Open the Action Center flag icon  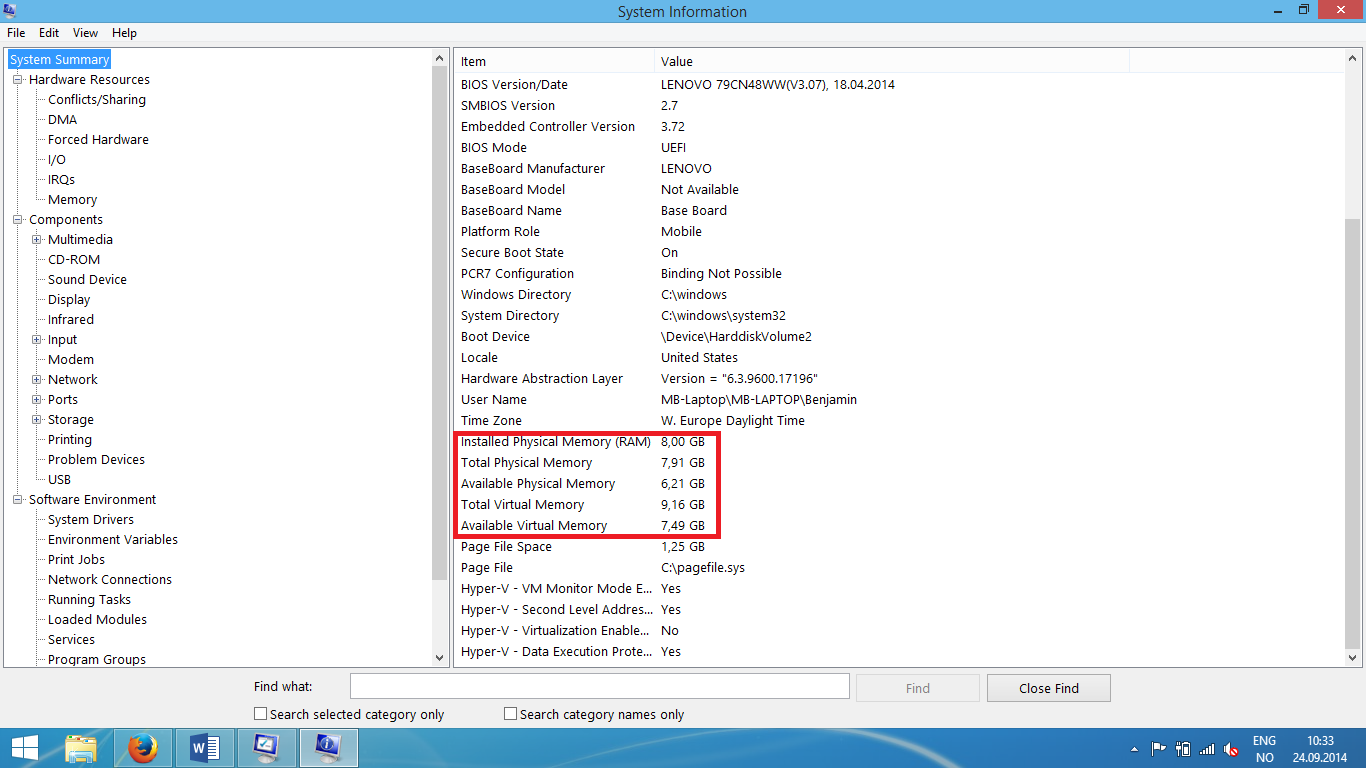1159,749
